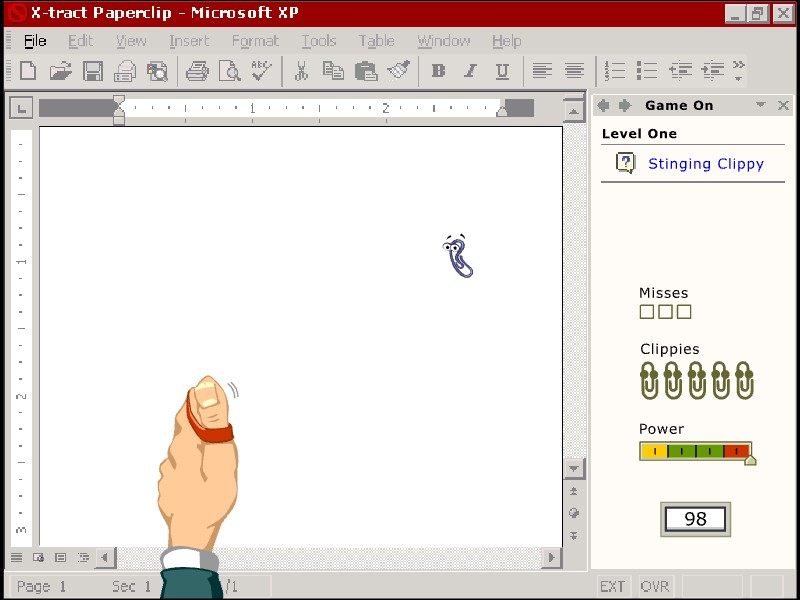
Task: Enable overtype mode via OVR indicator
Action: click(x=655, y=587)
